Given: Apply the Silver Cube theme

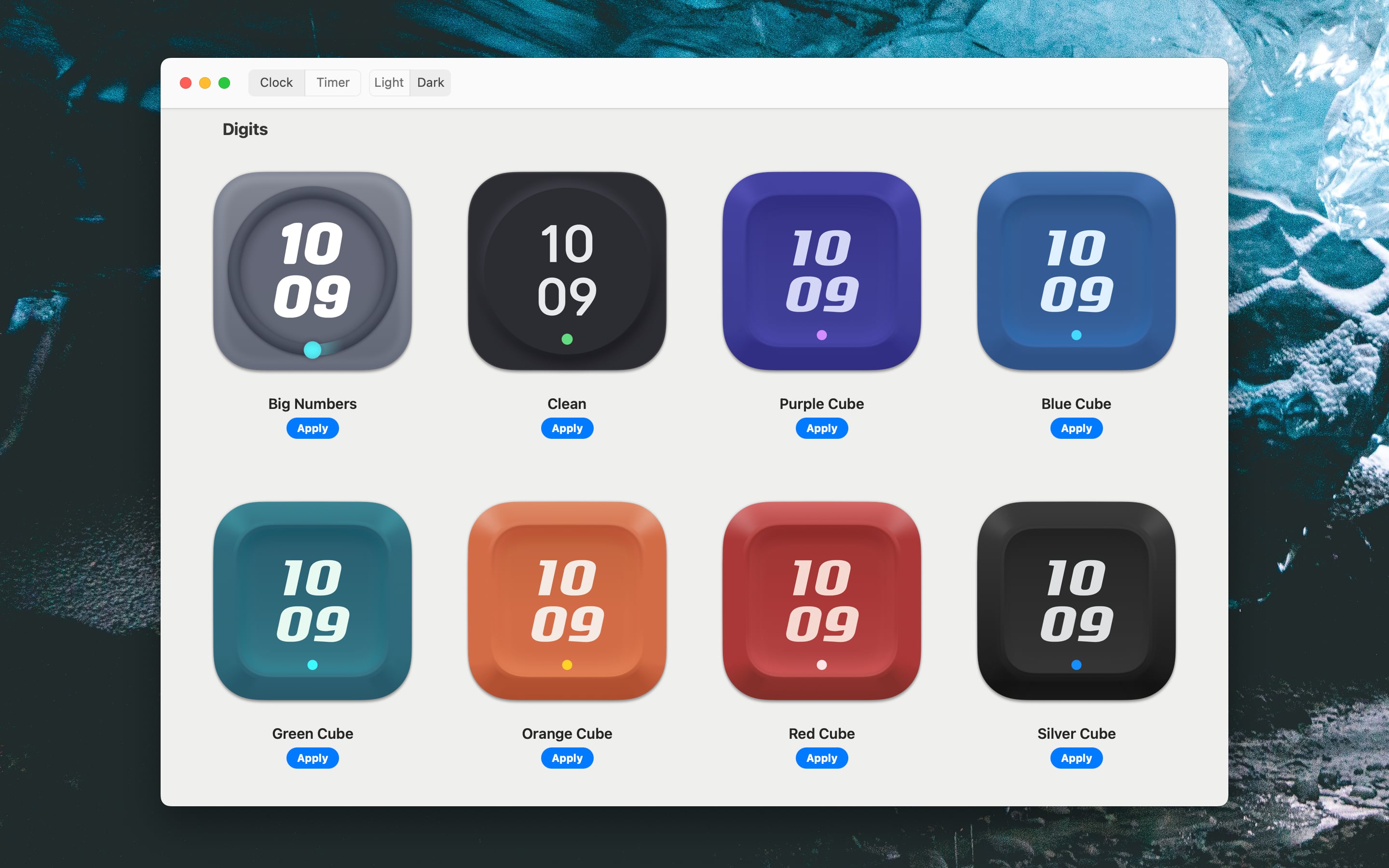Looking at the screenshot, I should (x=1076, y=758).
